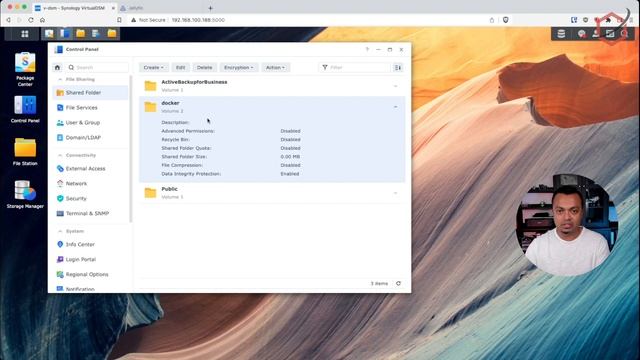Open Terminal & SNMP settings
The width and height of the screenshot is (640, 360).
(x=90, y=213)
